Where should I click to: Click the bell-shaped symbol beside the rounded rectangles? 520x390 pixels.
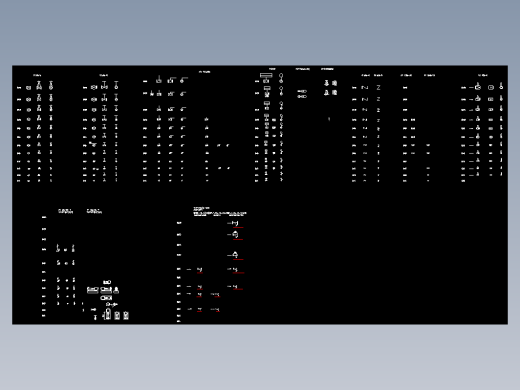click(x=116, y=290)
